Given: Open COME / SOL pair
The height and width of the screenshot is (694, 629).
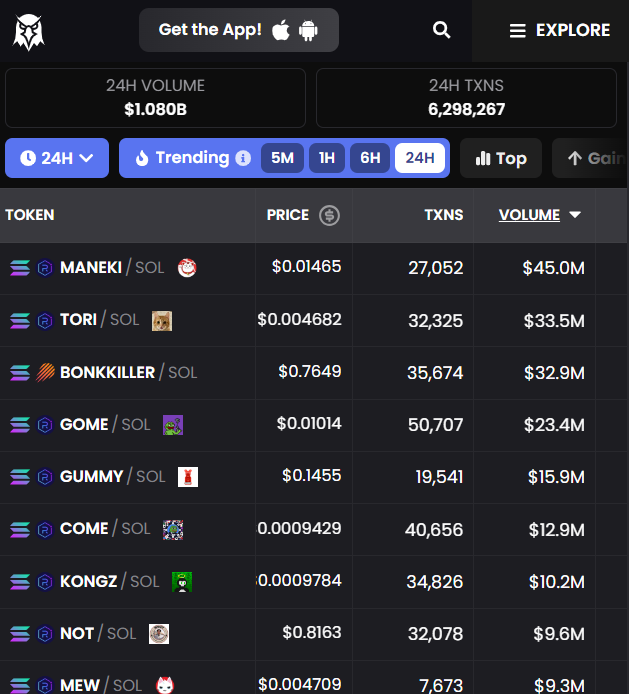Looking at the screenshot, I should click(105, 529).
